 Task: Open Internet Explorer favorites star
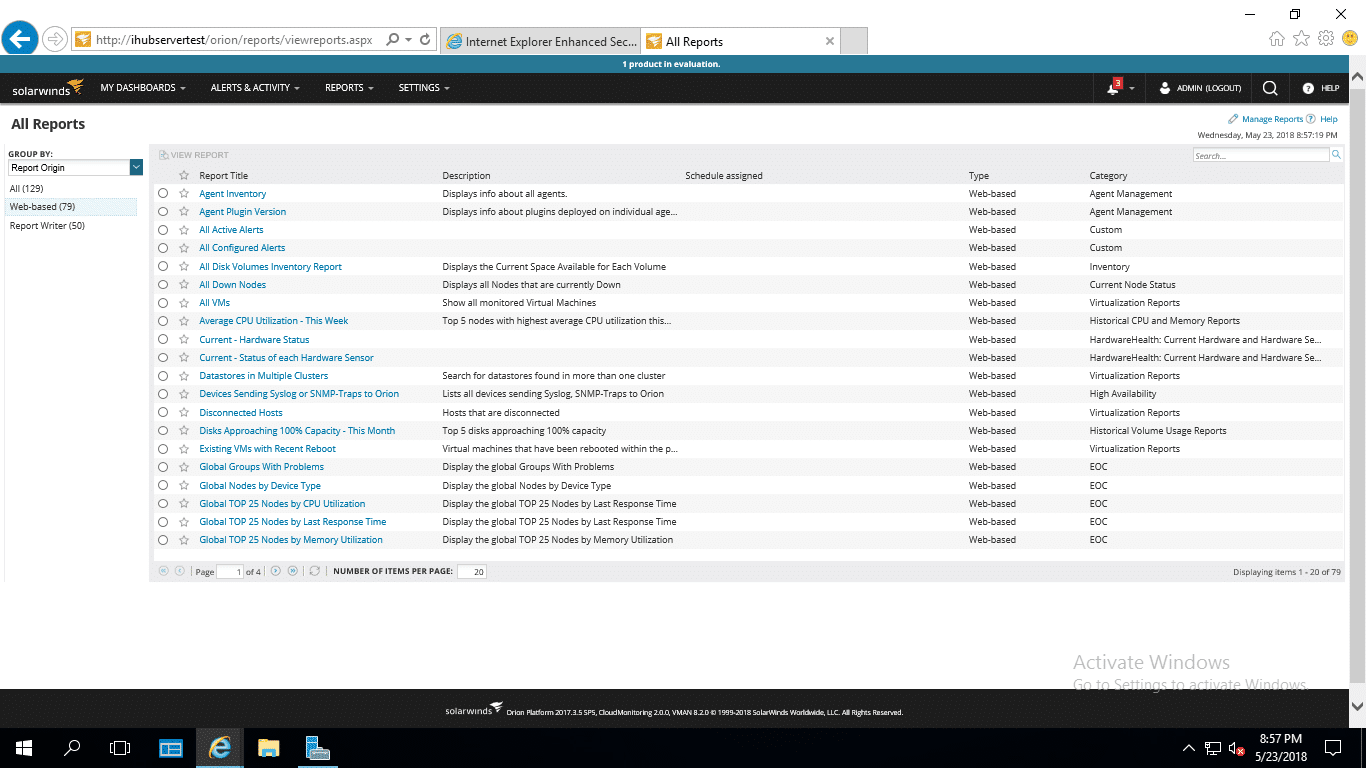(x=1301, y=39)
